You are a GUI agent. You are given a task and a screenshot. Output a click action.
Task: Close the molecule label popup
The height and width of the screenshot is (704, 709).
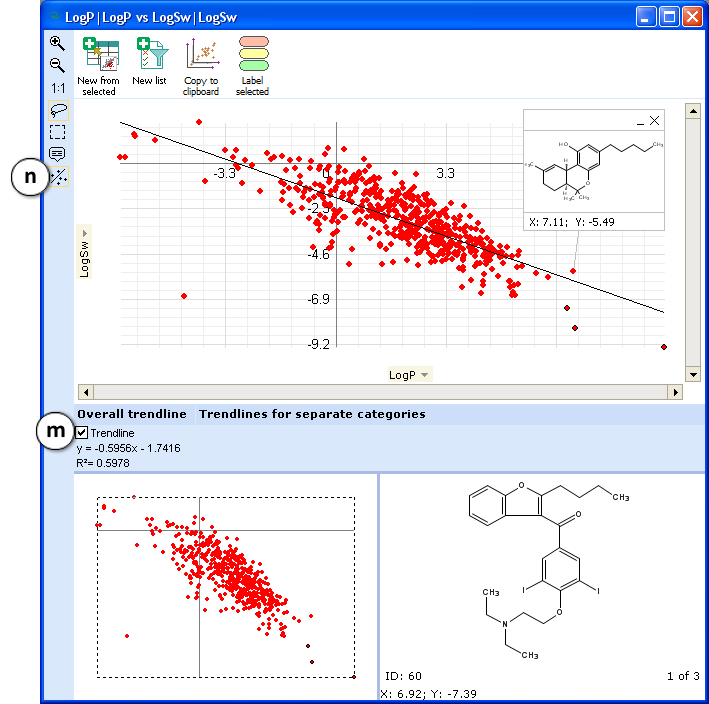(x=655, y=120)
